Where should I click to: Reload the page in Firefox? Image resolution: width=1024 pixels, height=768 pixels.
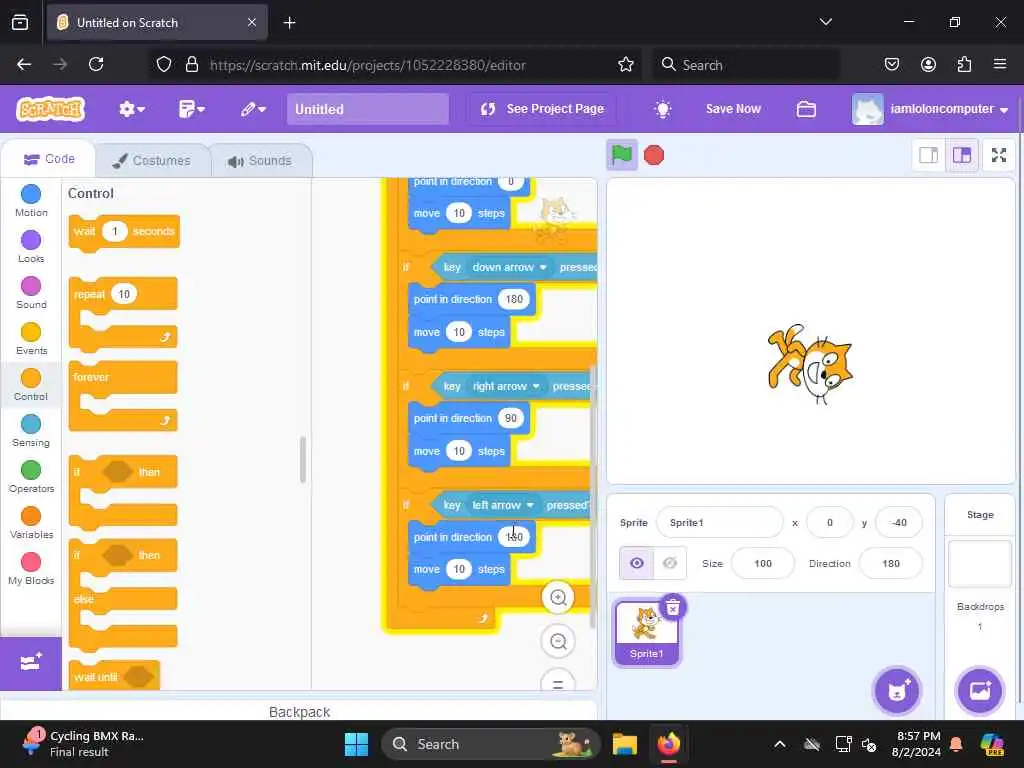click(96, 64)
